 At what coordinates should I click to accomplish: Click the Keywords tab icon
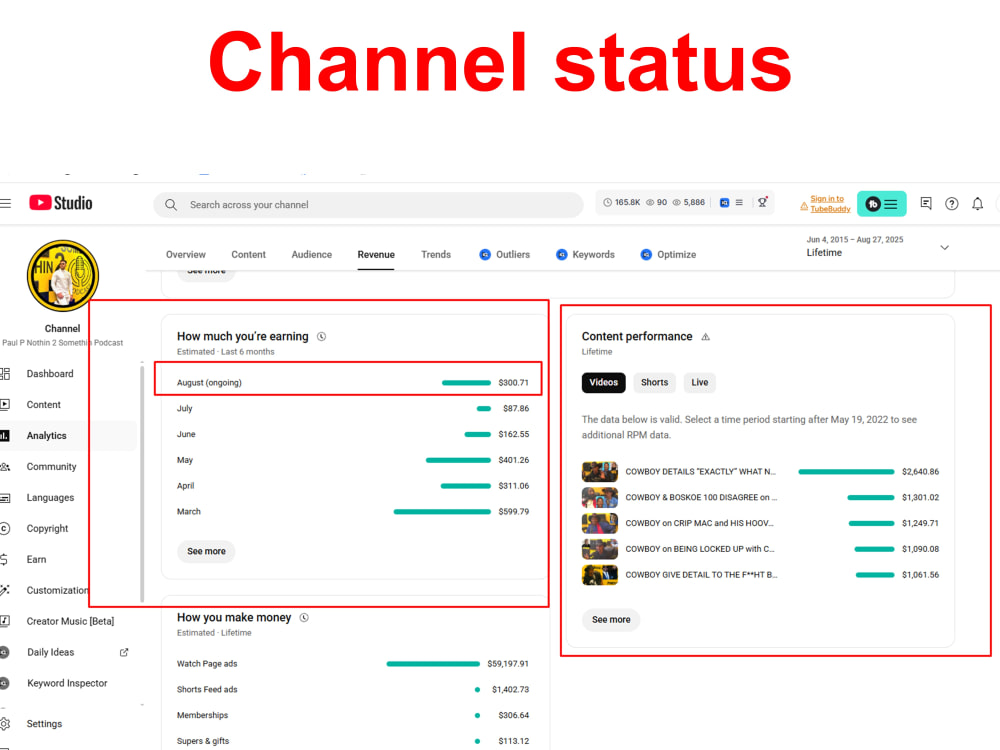click(562, 254)
